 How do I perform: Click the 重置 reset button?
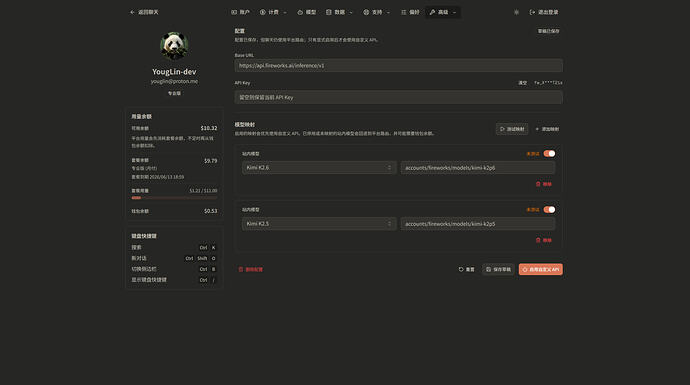click(x=466, y=269)
